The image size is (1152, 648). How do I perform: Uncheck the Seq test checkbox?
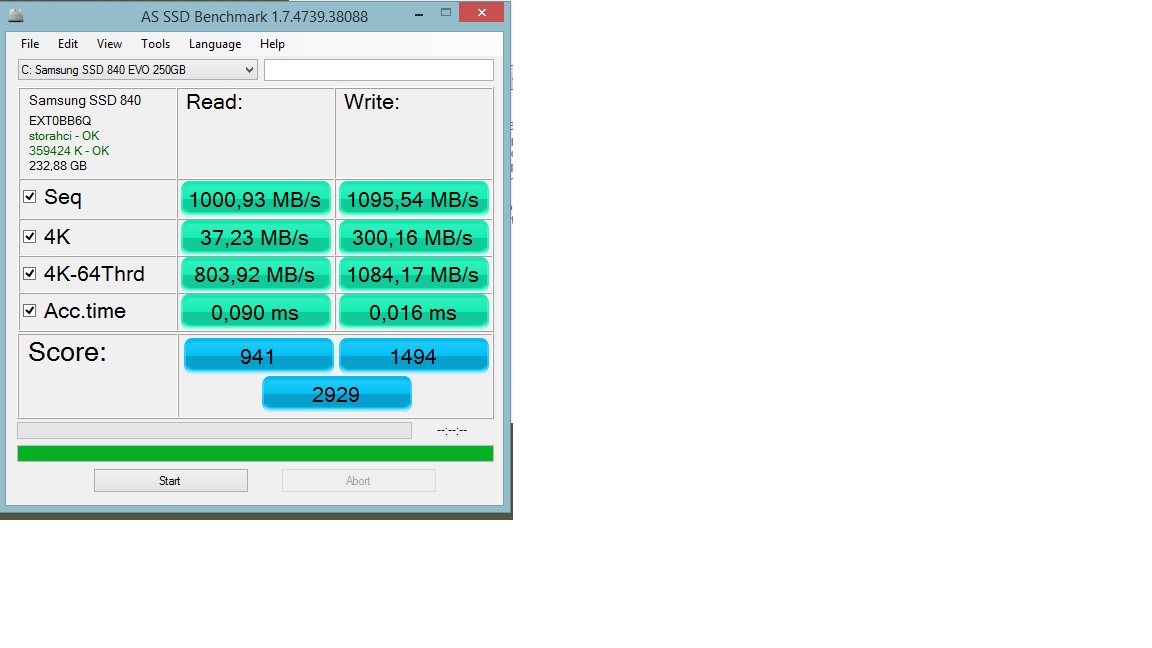(29, 197)
